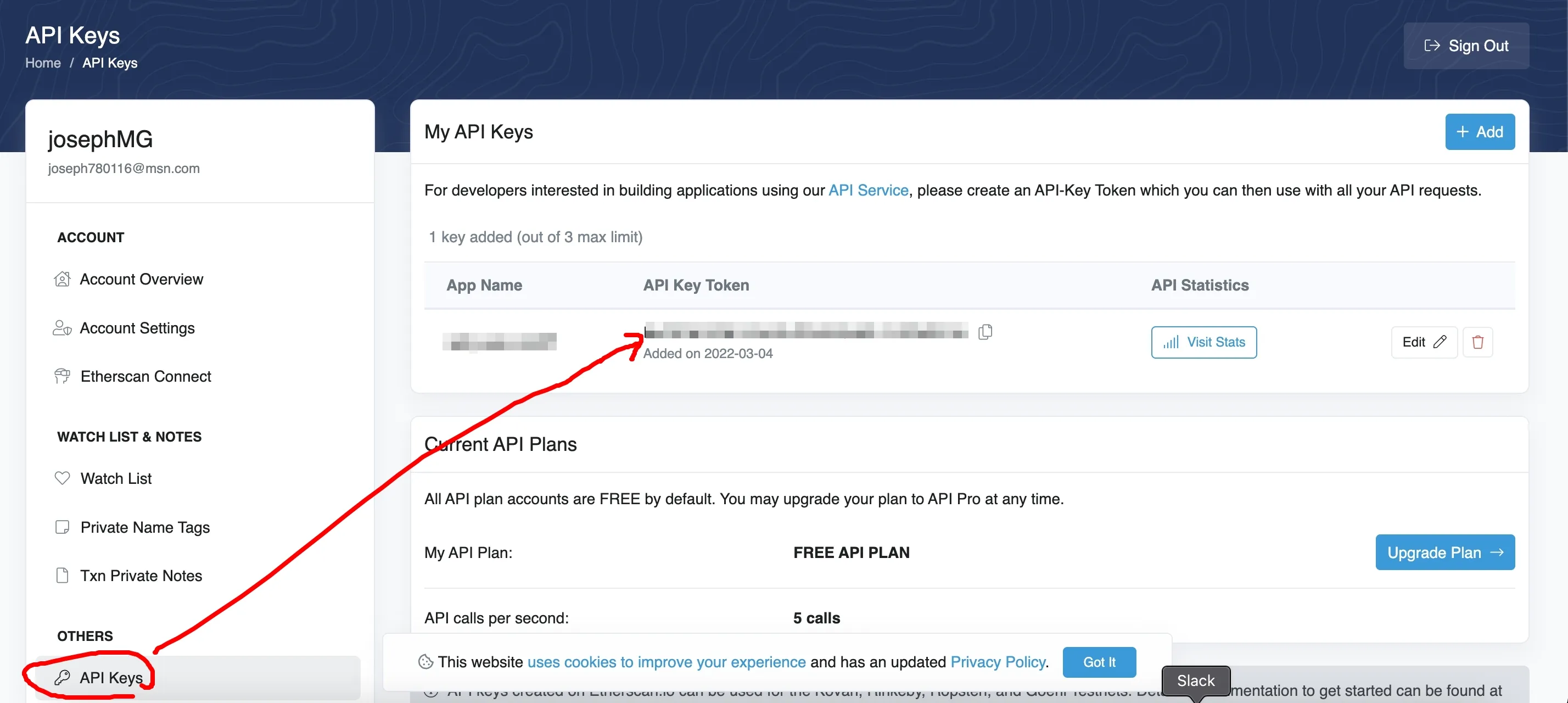Click the 'My API Plan:' label
The width and height of the screenshot is (1568, 703).
(468, 553)
